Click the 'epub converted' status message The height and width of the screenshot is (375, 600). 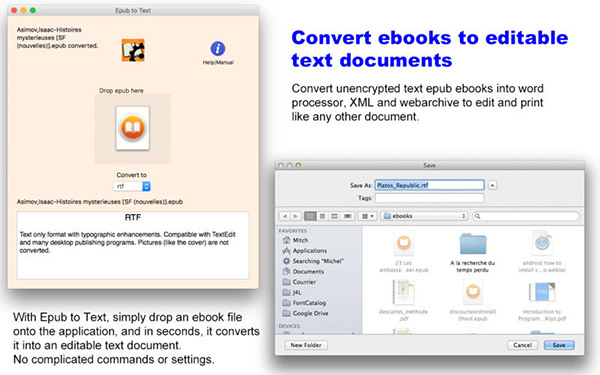click(x=57, y=38)
